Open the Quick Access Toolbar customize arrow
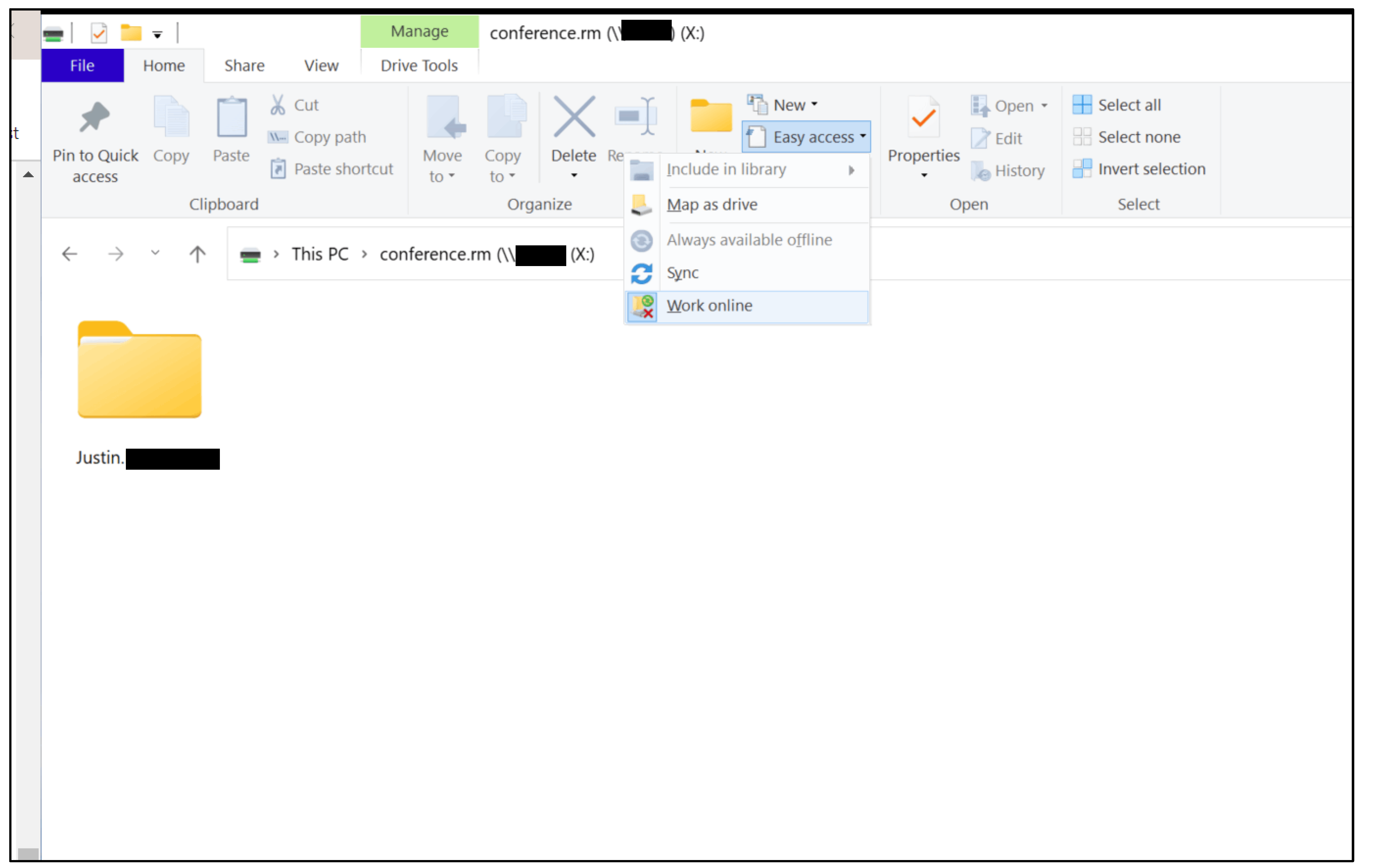The image size is (1375, 868). pyautogui.click(x=158, y=35)
